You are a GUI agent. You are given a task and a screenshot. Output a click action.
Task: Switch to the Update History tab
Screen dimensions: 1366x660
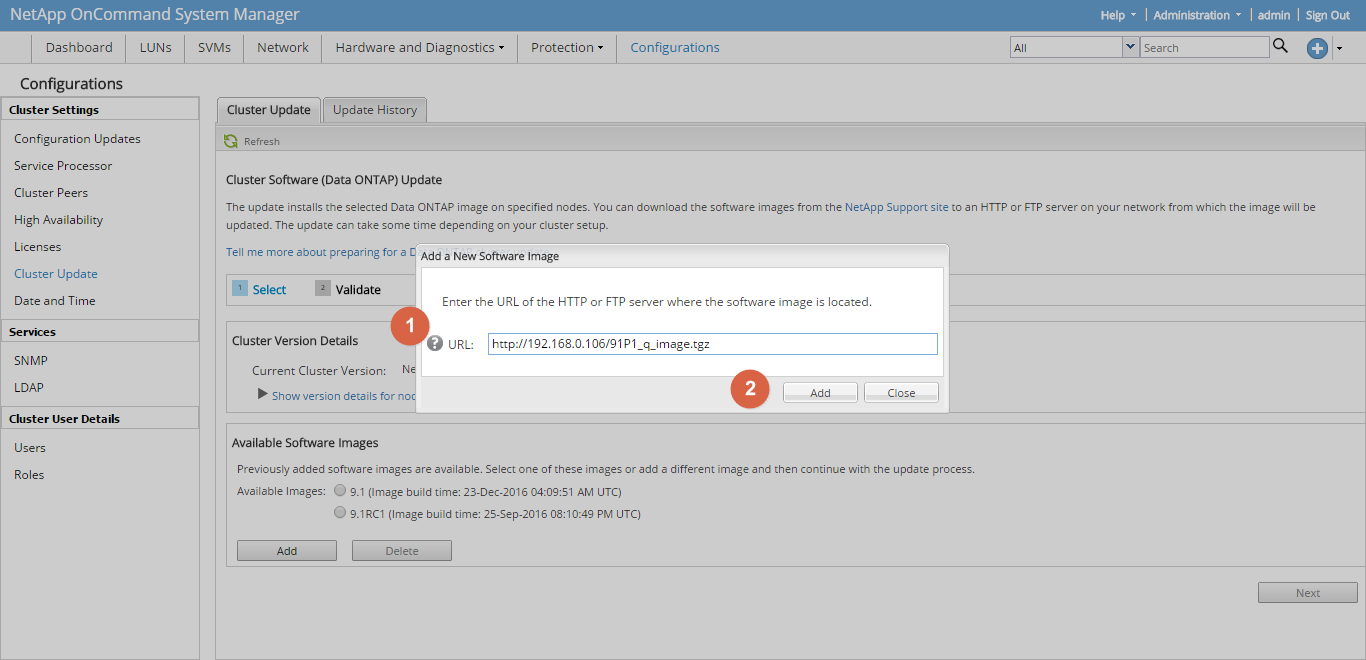pos(375,110)
